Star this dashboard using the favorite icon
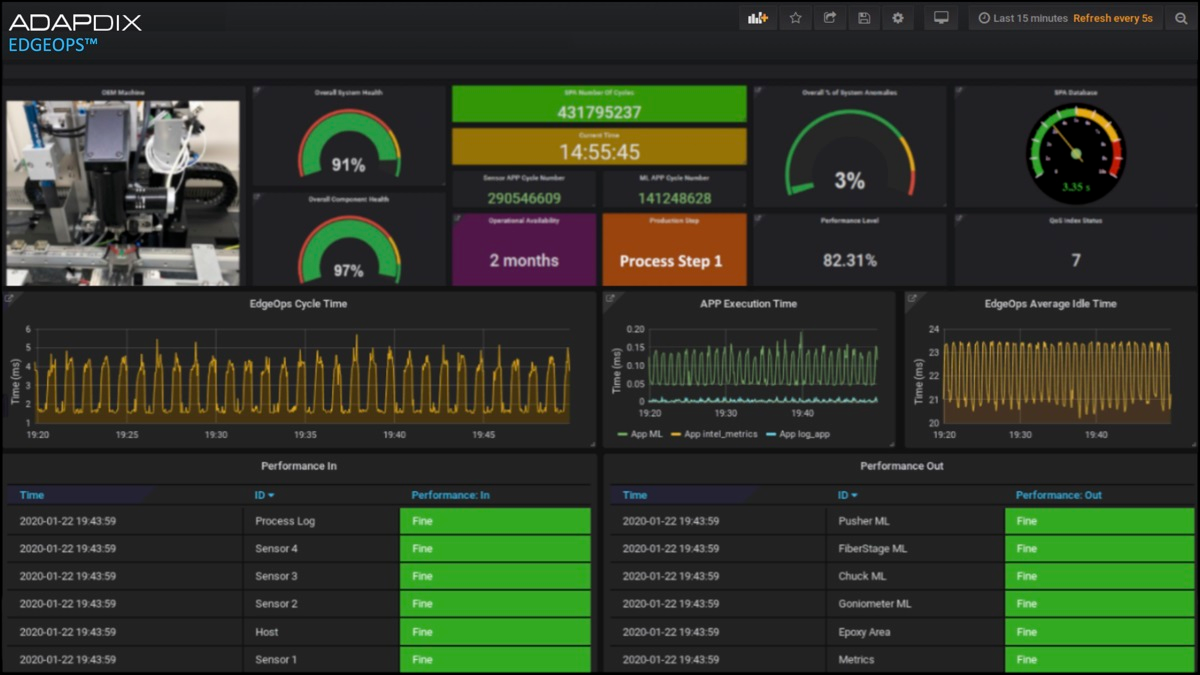Image resolution: width=1200 pixels, height=675 pixels. 795,17
